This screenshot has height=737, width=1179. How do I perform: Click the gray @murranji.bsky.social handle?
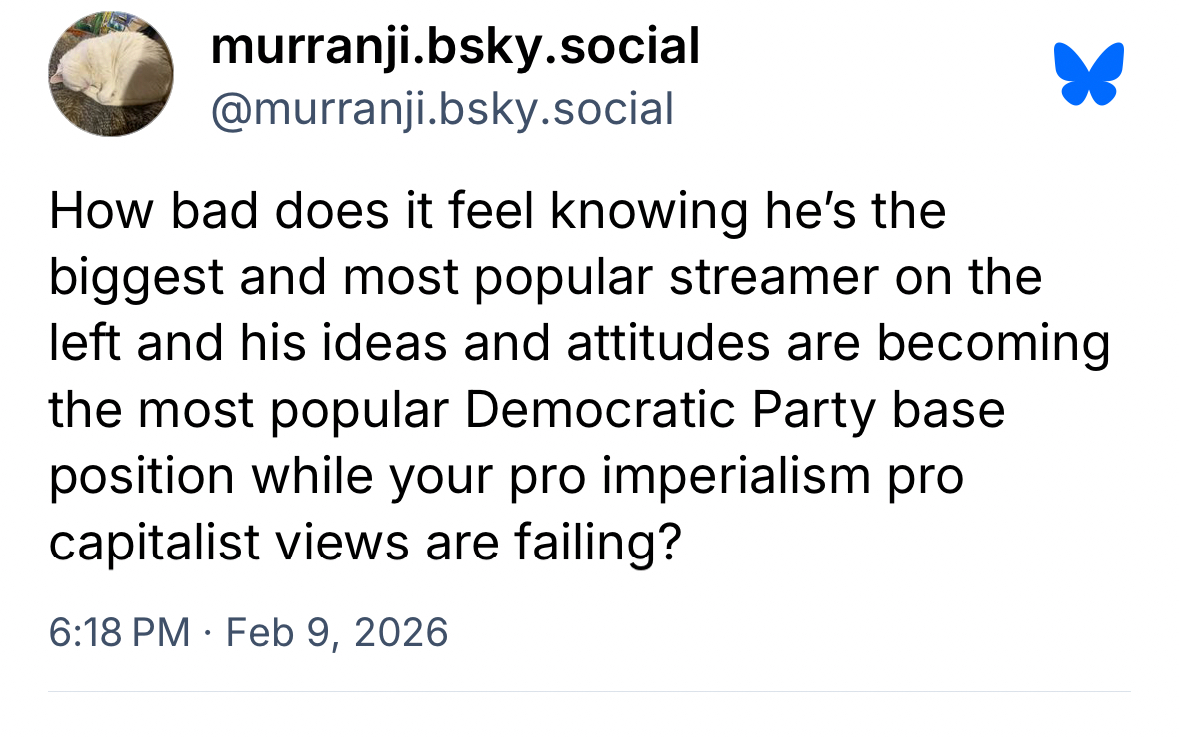coord(441,108)
